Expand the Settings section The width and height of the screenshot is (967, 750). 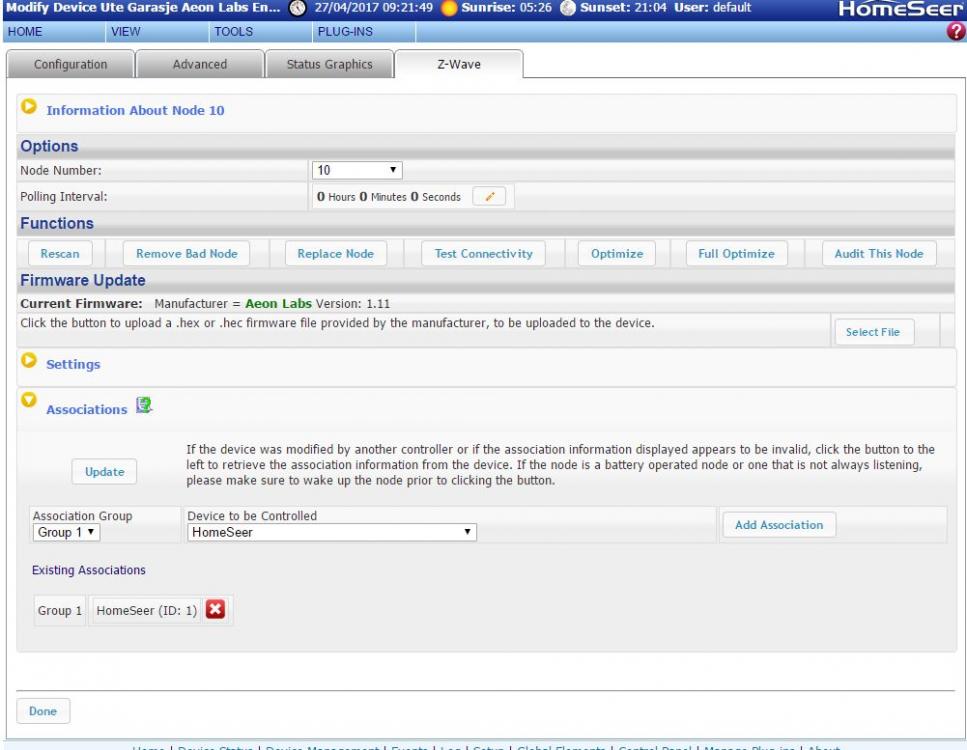point(29,363)
